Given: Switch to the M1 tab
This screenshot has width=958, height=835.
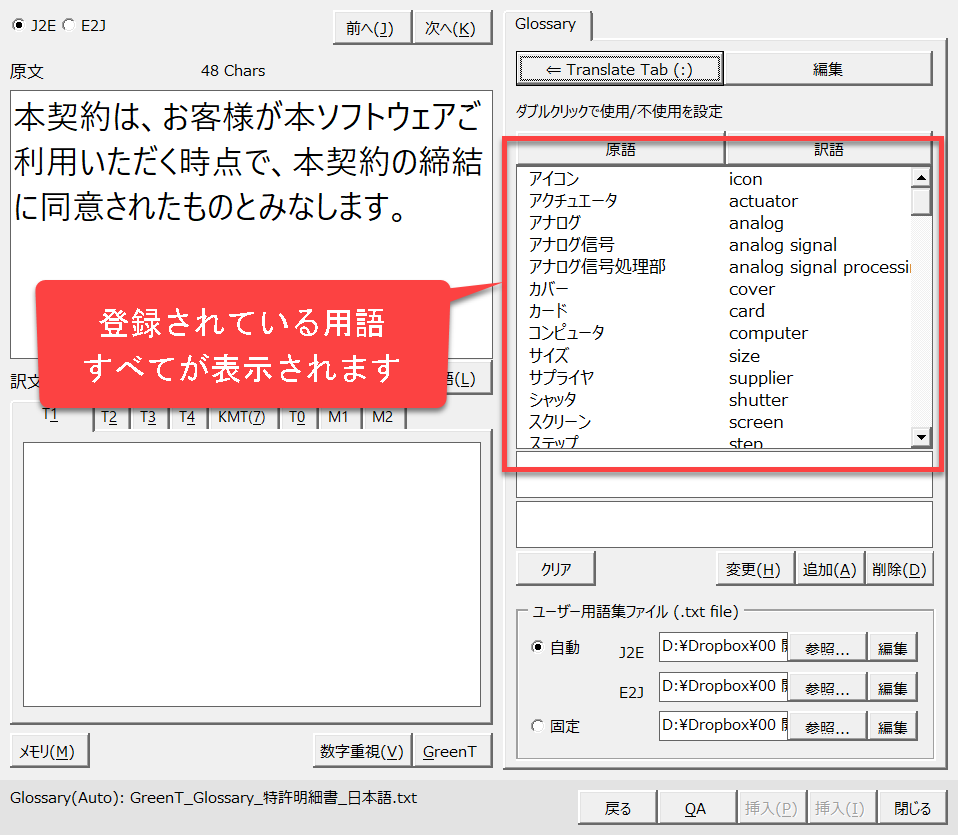Looking at the screenshot, I should [x=338, y=417].
